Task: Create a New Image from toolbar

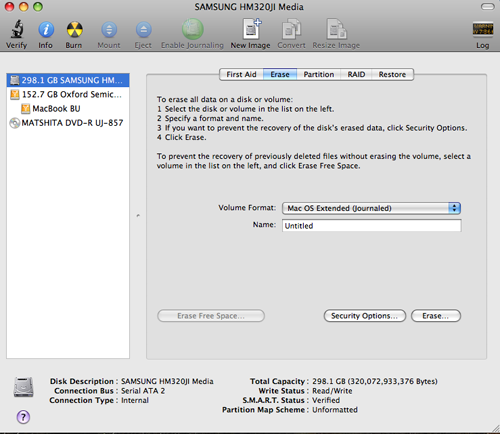Action: [x=251, y=29]
